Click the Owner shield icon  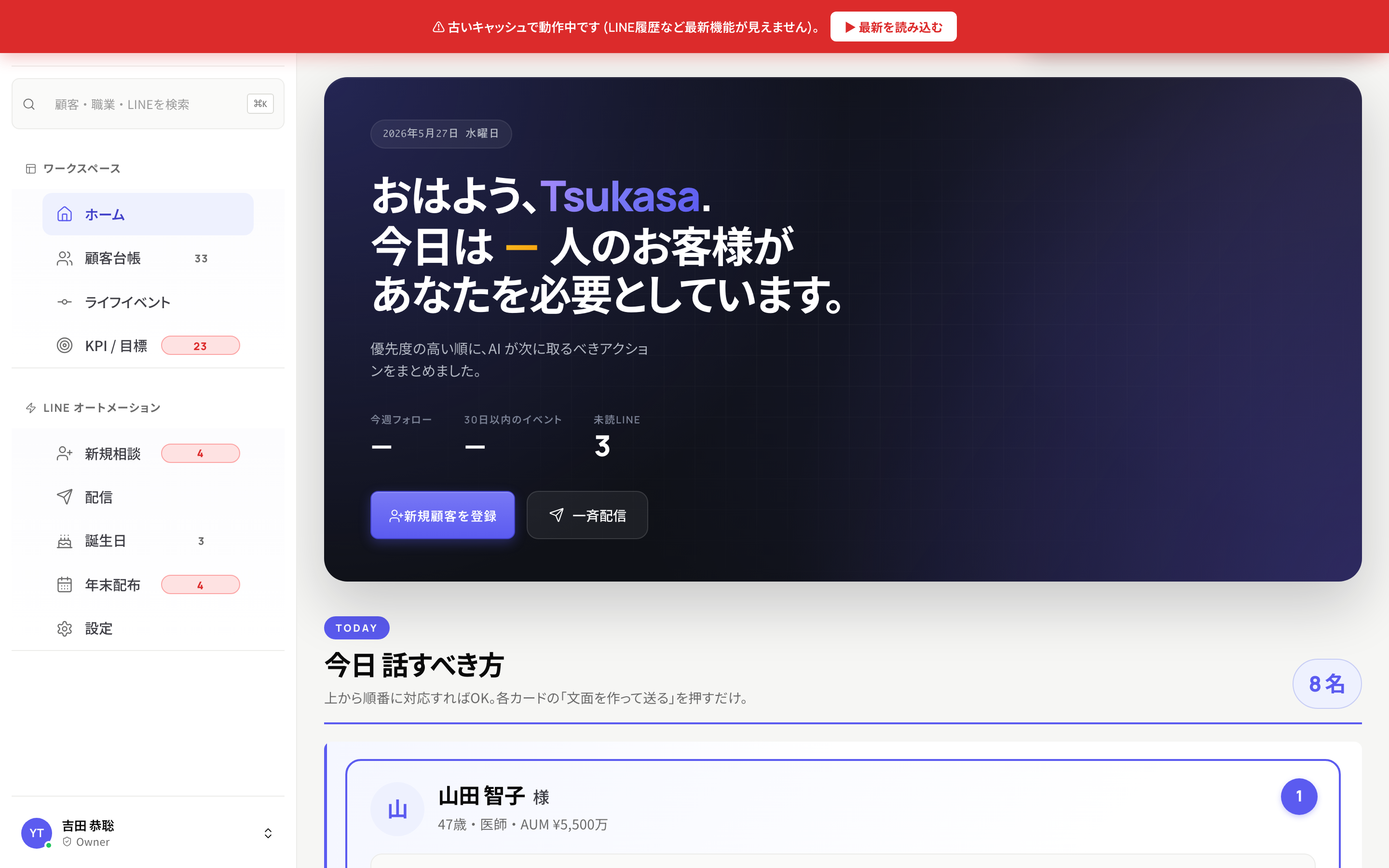click(67, 841)
